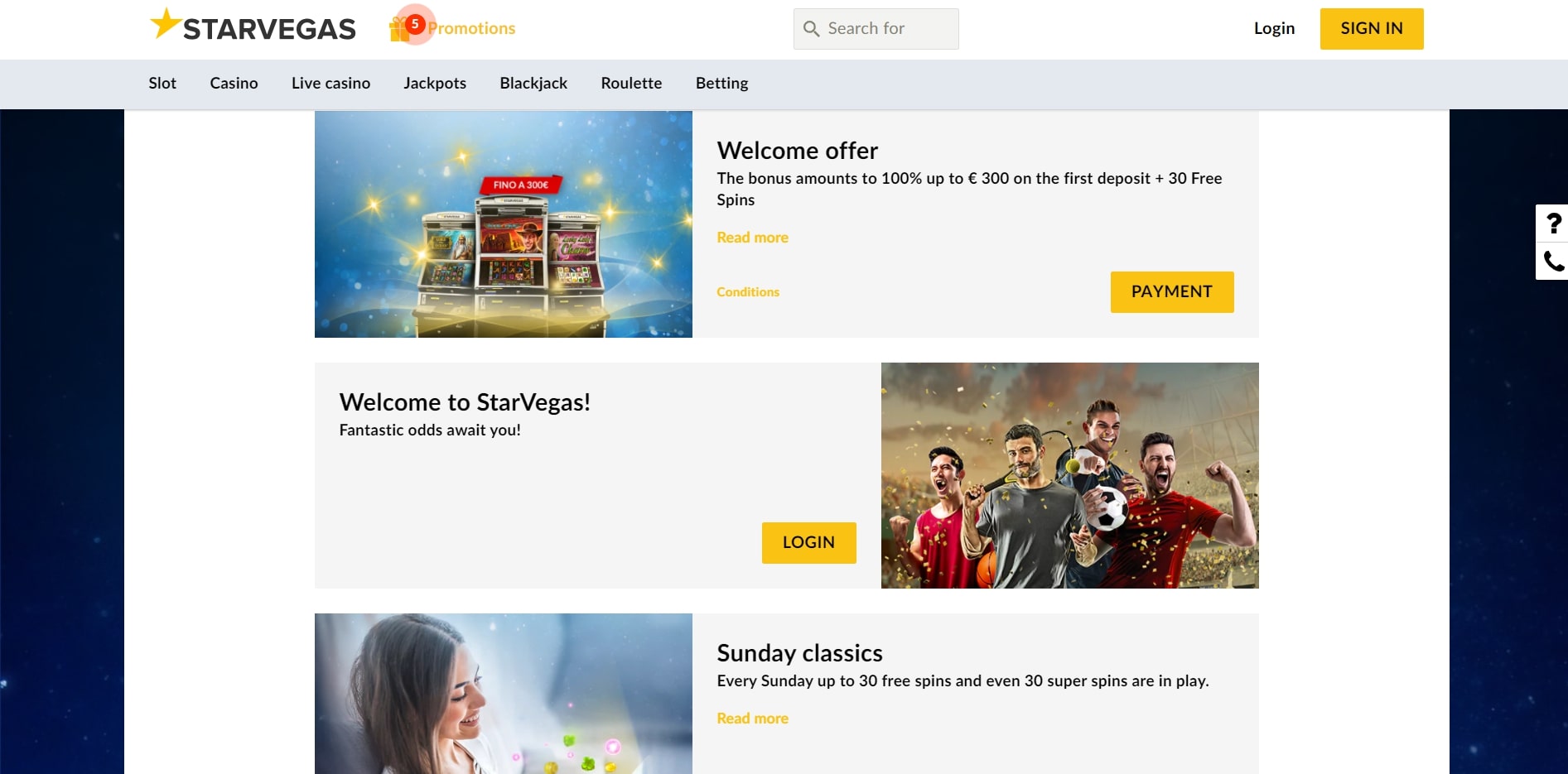Navigate to Blackjack games
Screen dimensions: 1568x774
(x=533, y=83)
